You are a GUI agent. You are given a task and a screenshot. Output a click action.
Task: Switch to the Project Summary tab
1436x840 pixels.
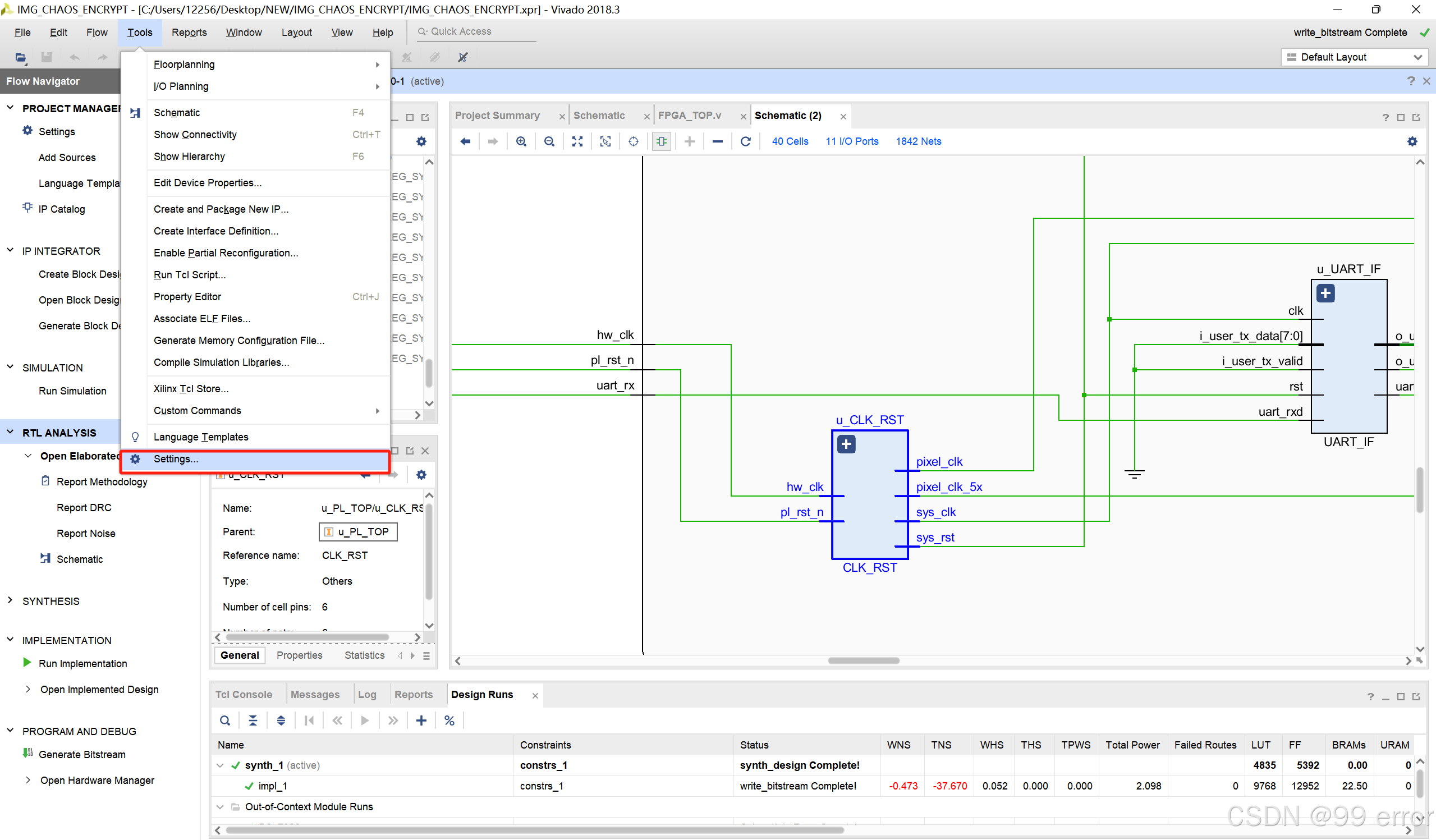pos(497,116)
